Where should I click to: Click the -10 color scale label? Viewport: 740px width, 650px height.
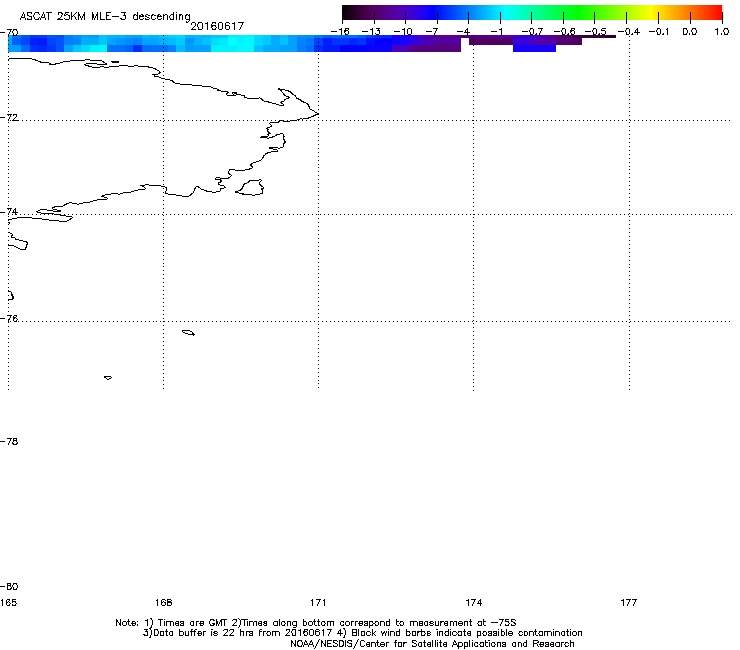click(x=403, y=32)
